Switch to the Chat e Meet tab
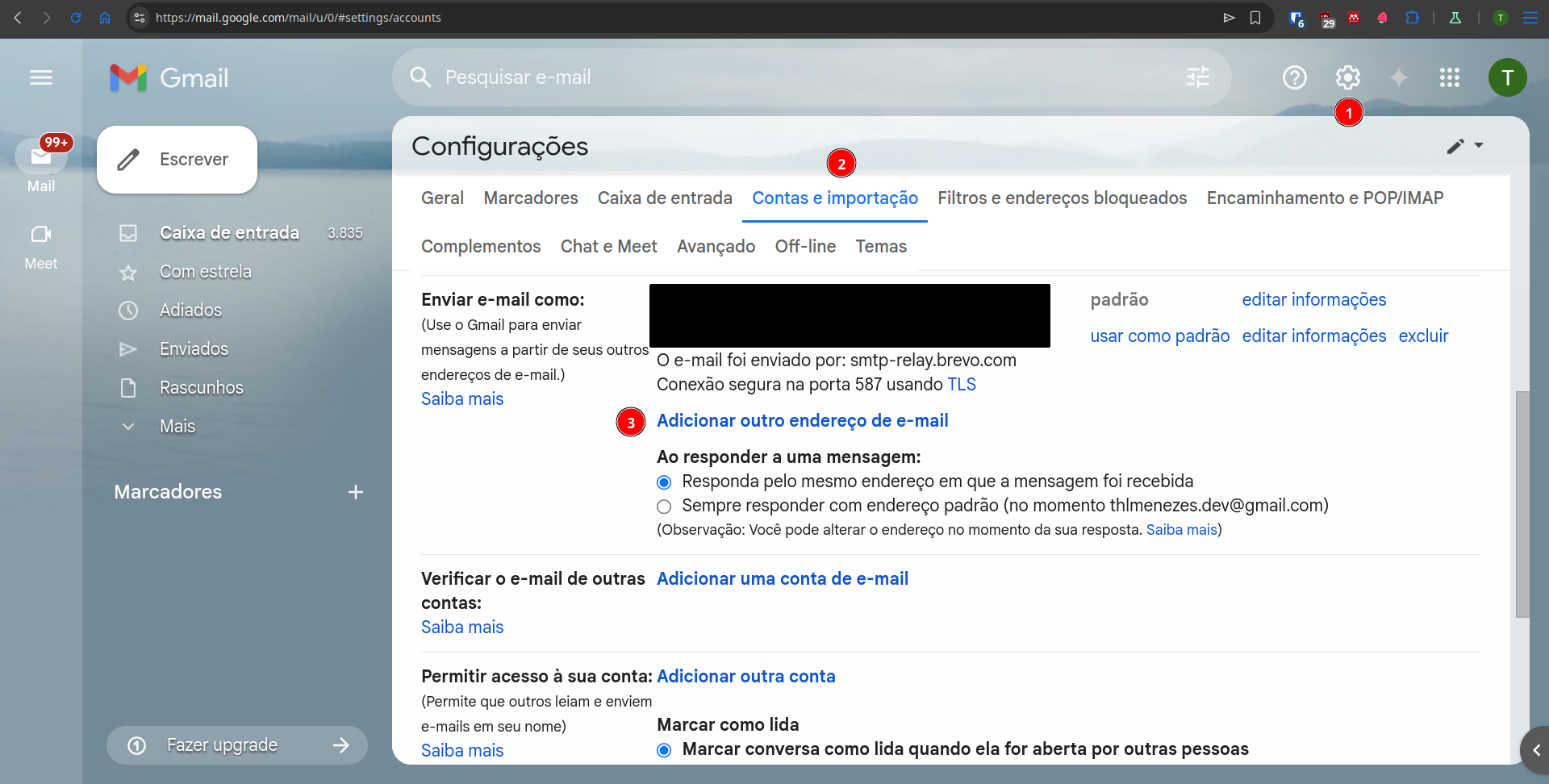Image resolution: width=1549 pixels, height=784 pixels. (x=609, y=247)
